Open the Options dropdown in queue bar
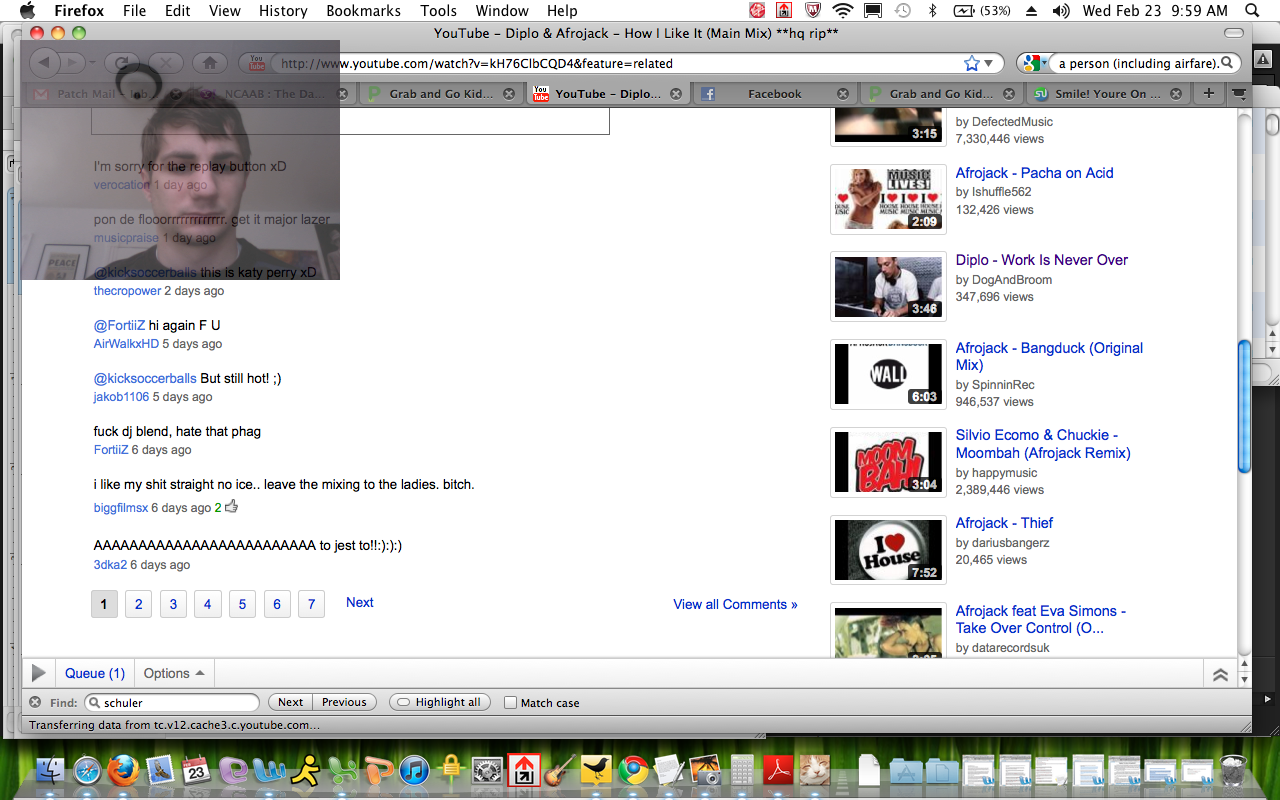This screenshot has width=1280, height=800. click(174, 673)
